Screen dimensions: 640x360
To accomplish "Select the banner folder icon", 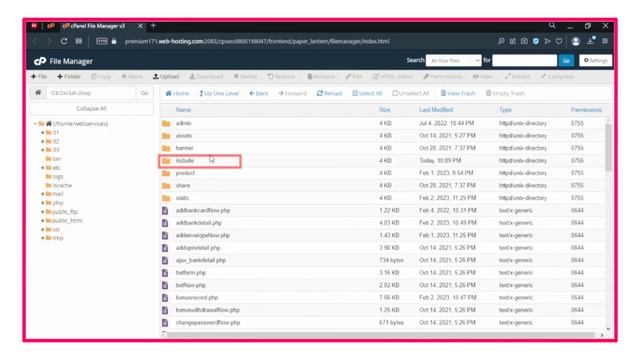I will pos(166,148).
